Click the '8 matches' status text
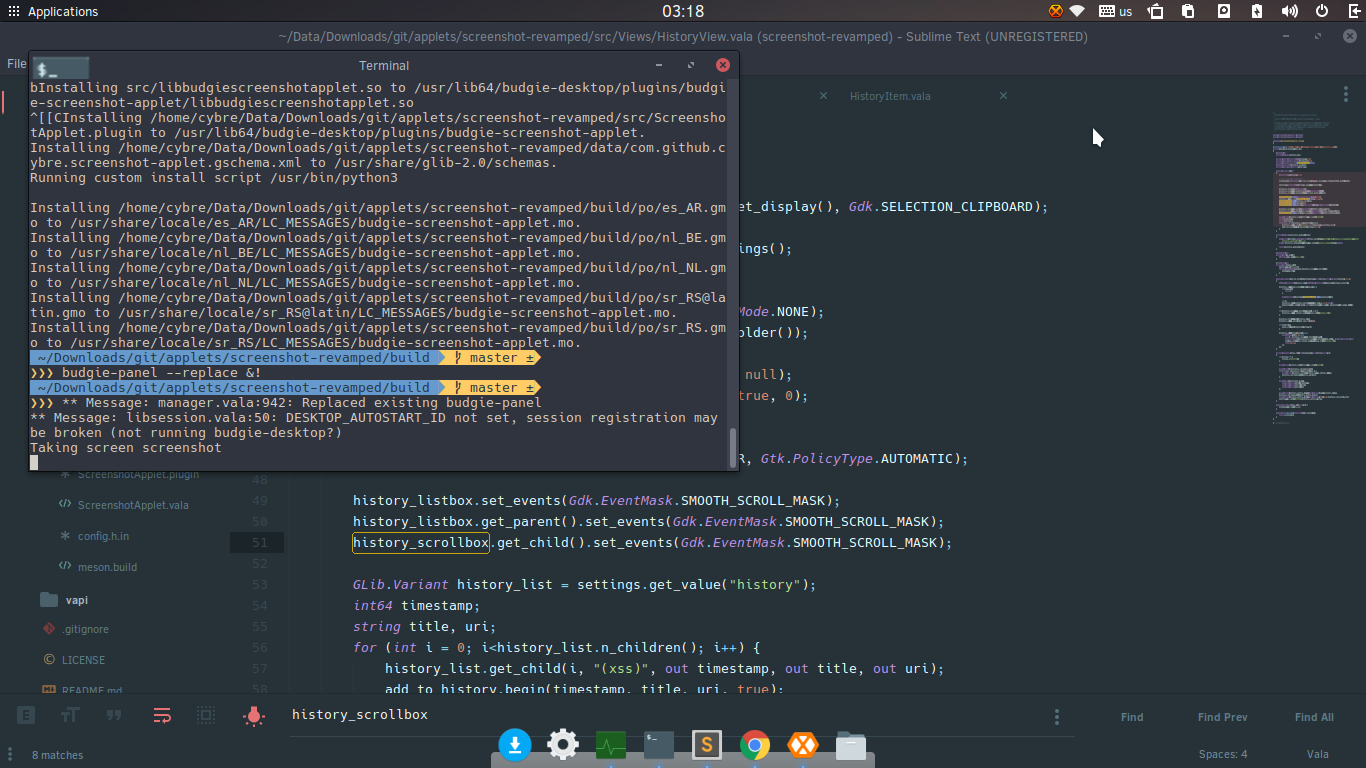1366x768 pixels. (58, 755)
